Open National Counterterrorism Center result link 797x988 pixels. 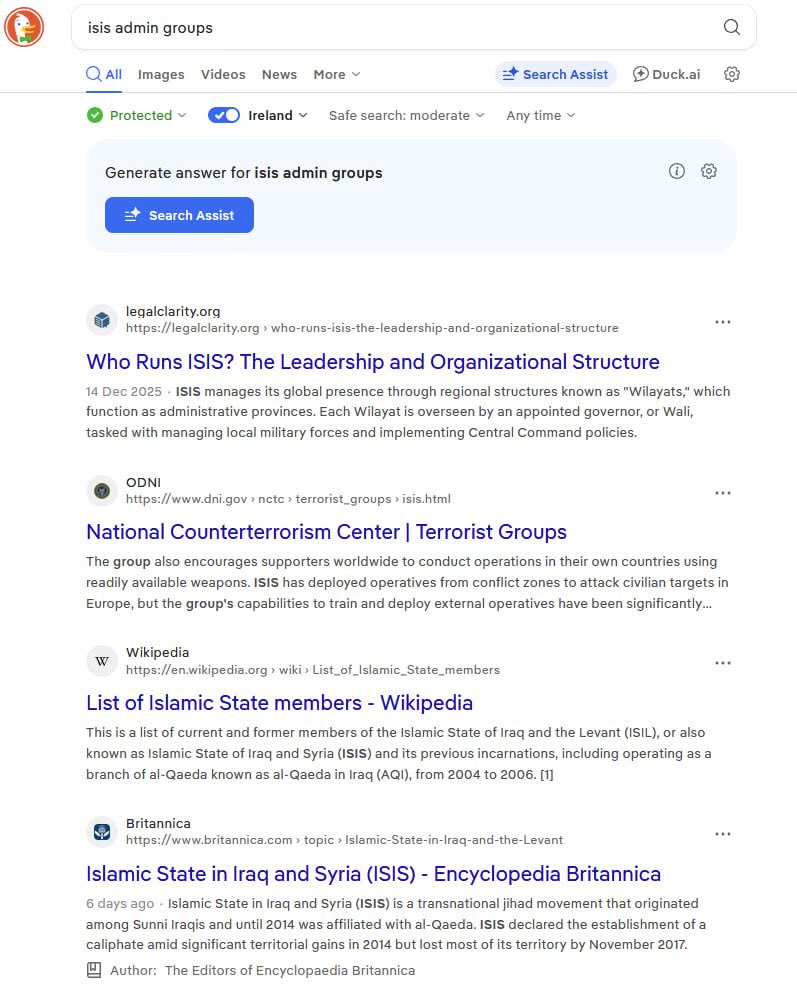tap(326, 532)
